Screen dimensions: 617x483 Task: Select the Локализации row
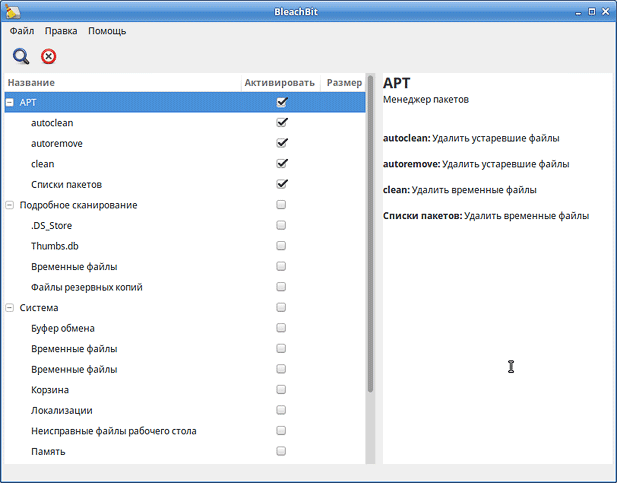click(185, 410)
